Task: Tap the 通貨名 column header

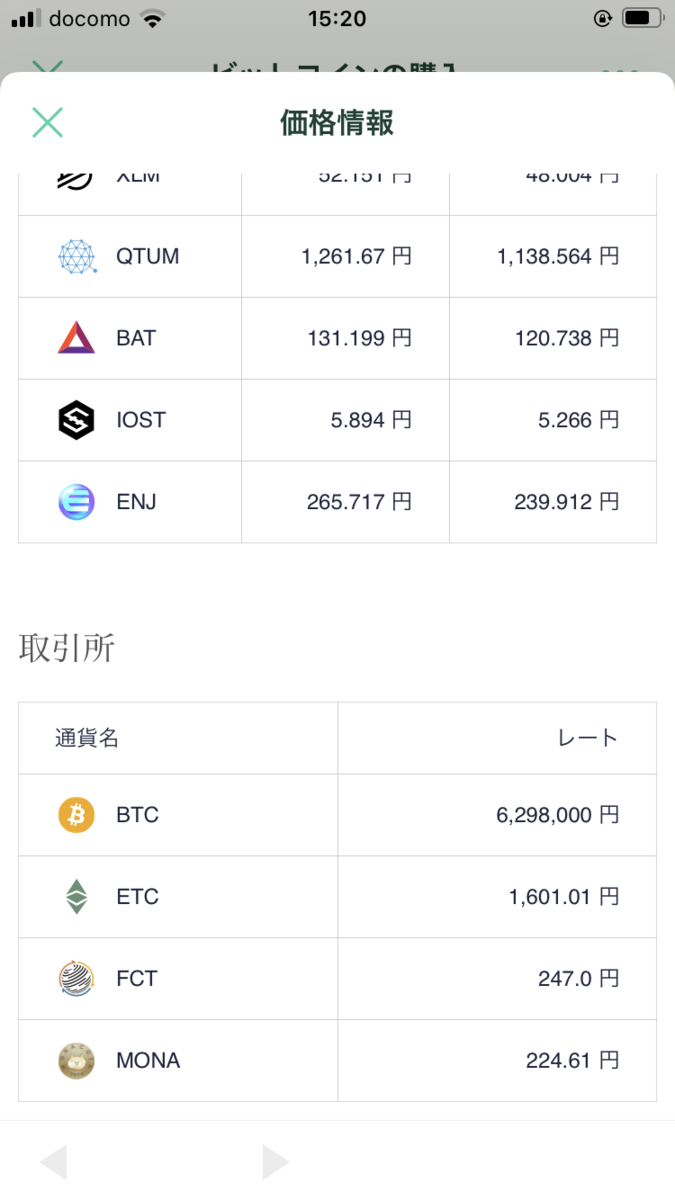Action: tap(87, 739)
